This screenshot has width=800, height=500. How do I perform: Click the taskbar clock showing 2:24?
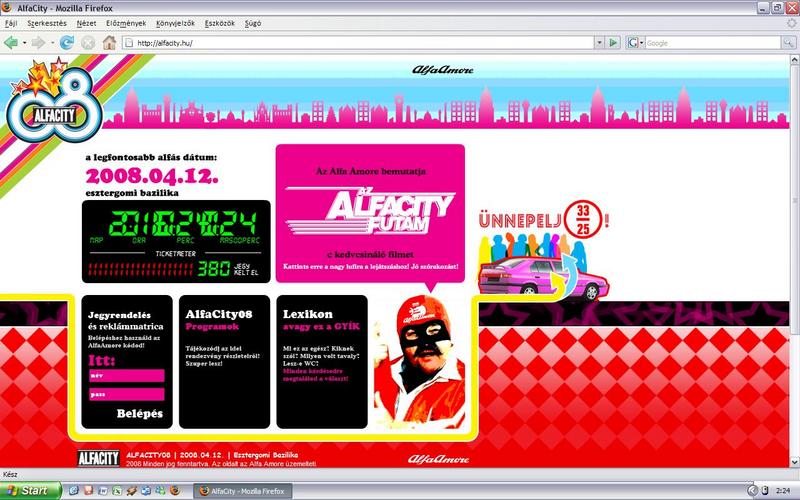(783, 491)
